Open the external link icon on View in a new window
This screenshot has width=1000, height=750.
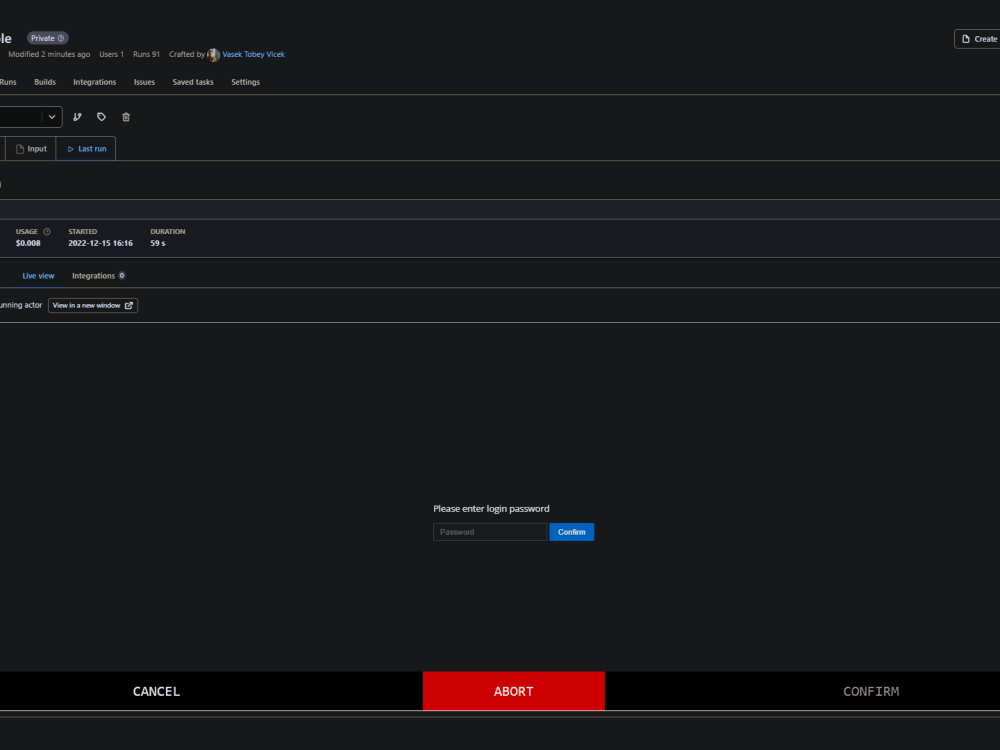pyautogui.click(x=128, y=305)
